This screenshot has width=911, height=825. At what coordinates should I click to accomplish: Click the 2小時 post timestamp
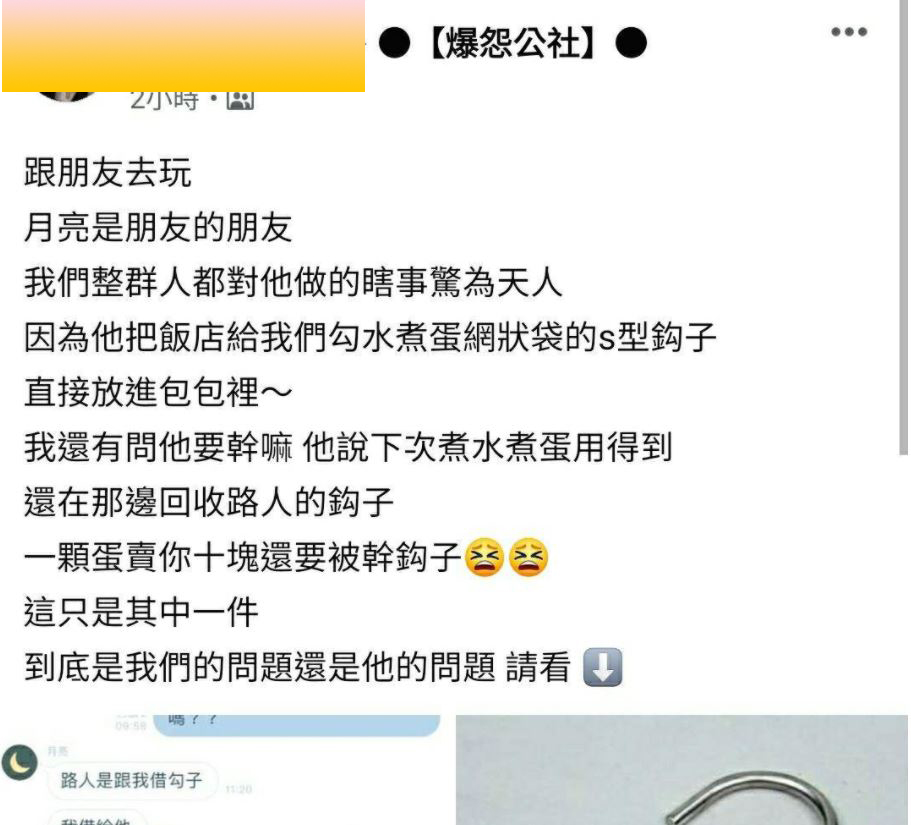click(165, 100)
